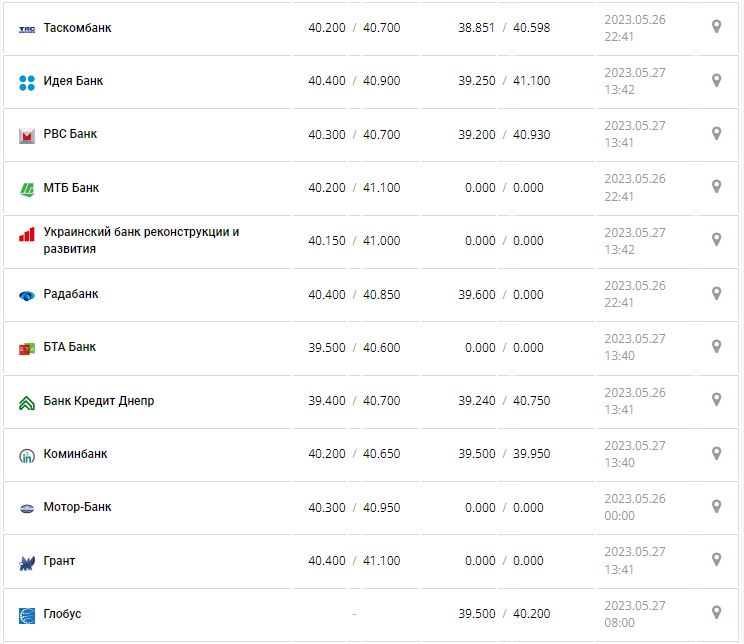Click the Глобус bank logo
The height and width of the screenshot is (644, 744).
[27, 615]
